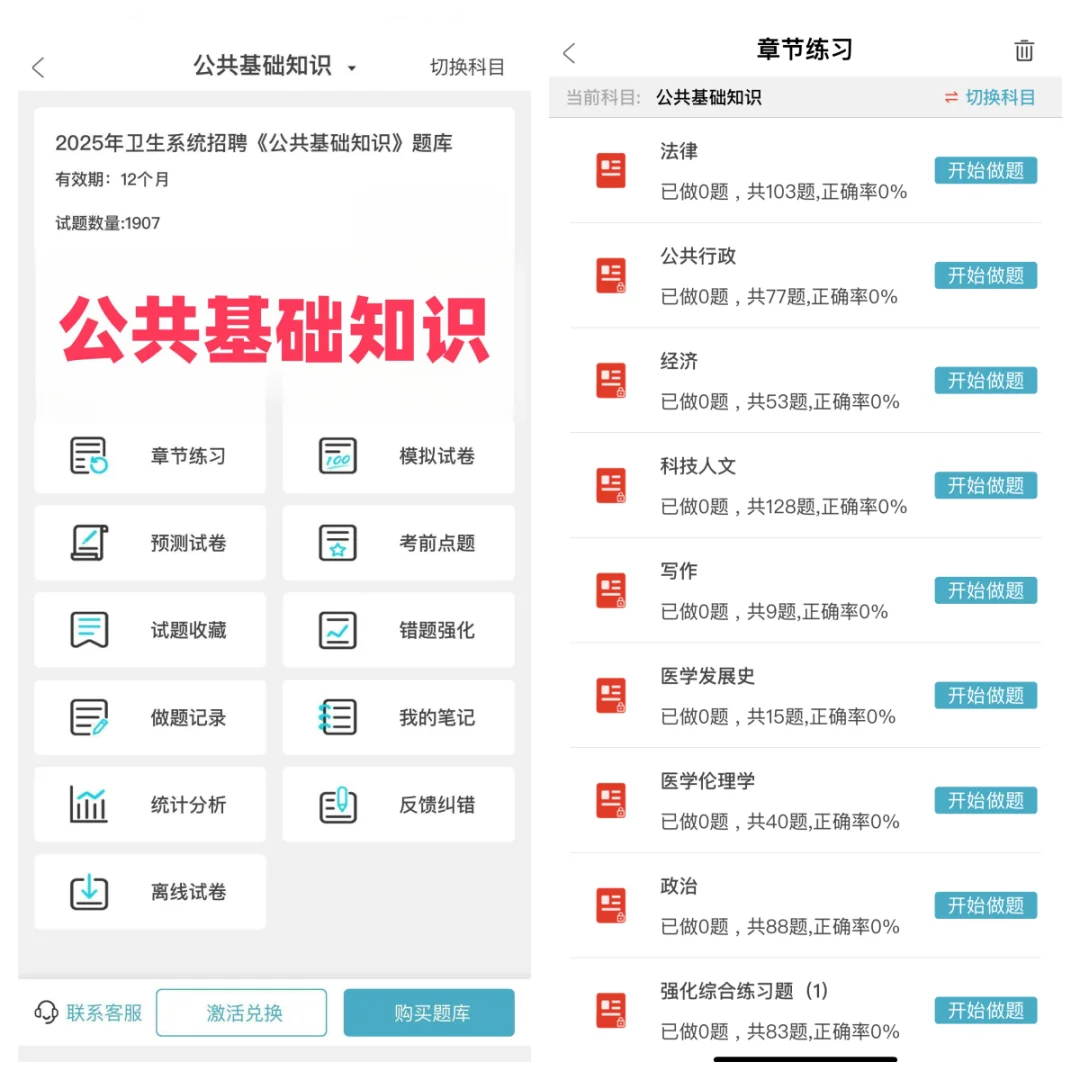
Task: Tap 切换科目 on the chapter practice page
Action: pos(1000,99)
